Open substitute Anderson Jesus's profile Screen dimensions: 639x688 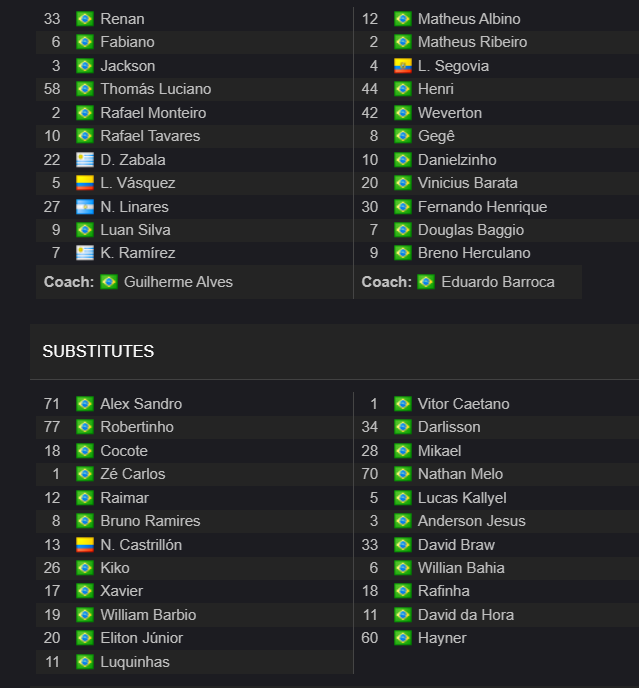(471, 521)
